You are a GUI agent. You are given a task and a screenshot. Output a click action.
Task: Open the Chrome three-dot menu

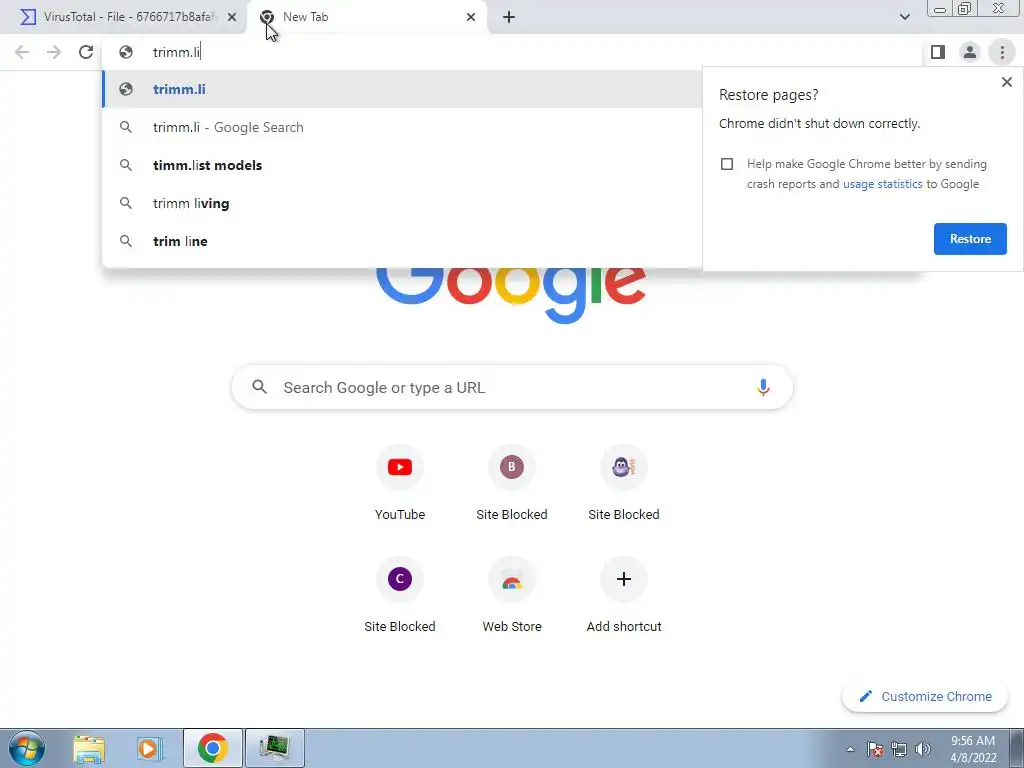[1002, 52]
